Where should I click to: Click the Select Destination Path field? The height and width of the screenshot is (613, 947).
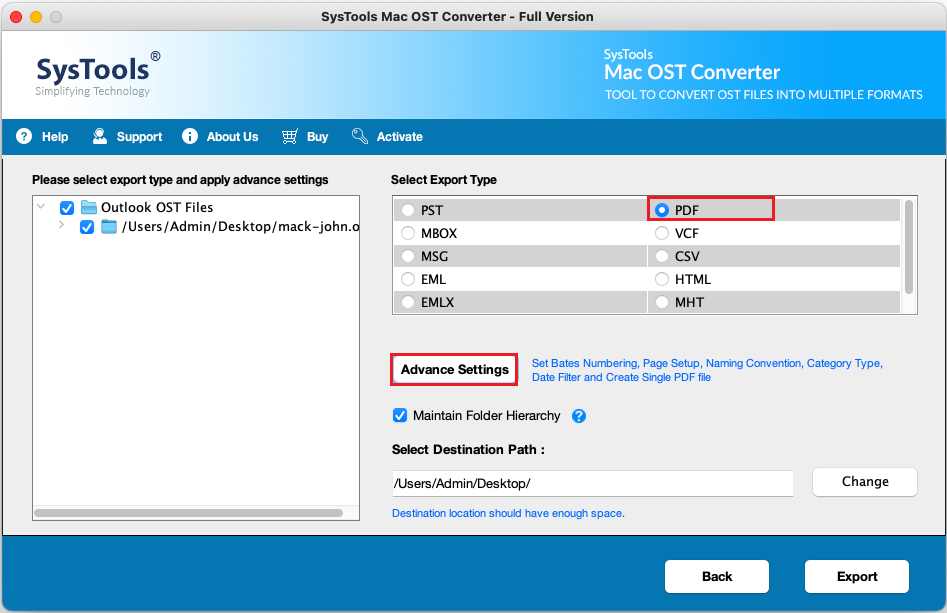[x=592, y=483]
